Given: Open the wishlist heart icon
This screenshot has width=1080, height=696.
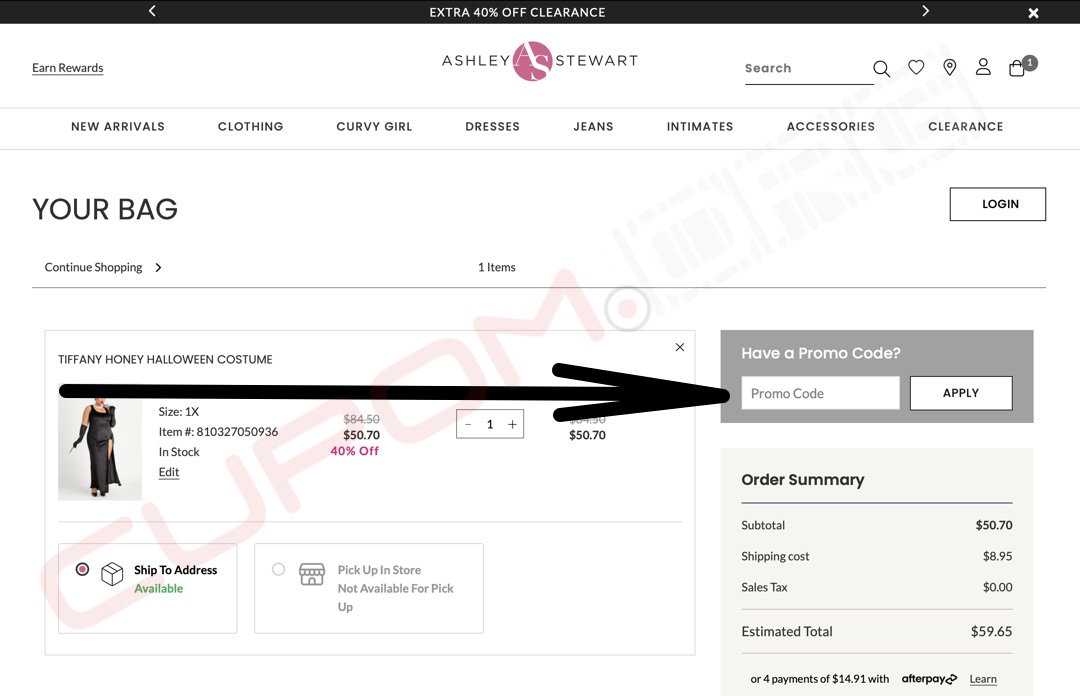Looking at the screenshot, I should 916,67.
